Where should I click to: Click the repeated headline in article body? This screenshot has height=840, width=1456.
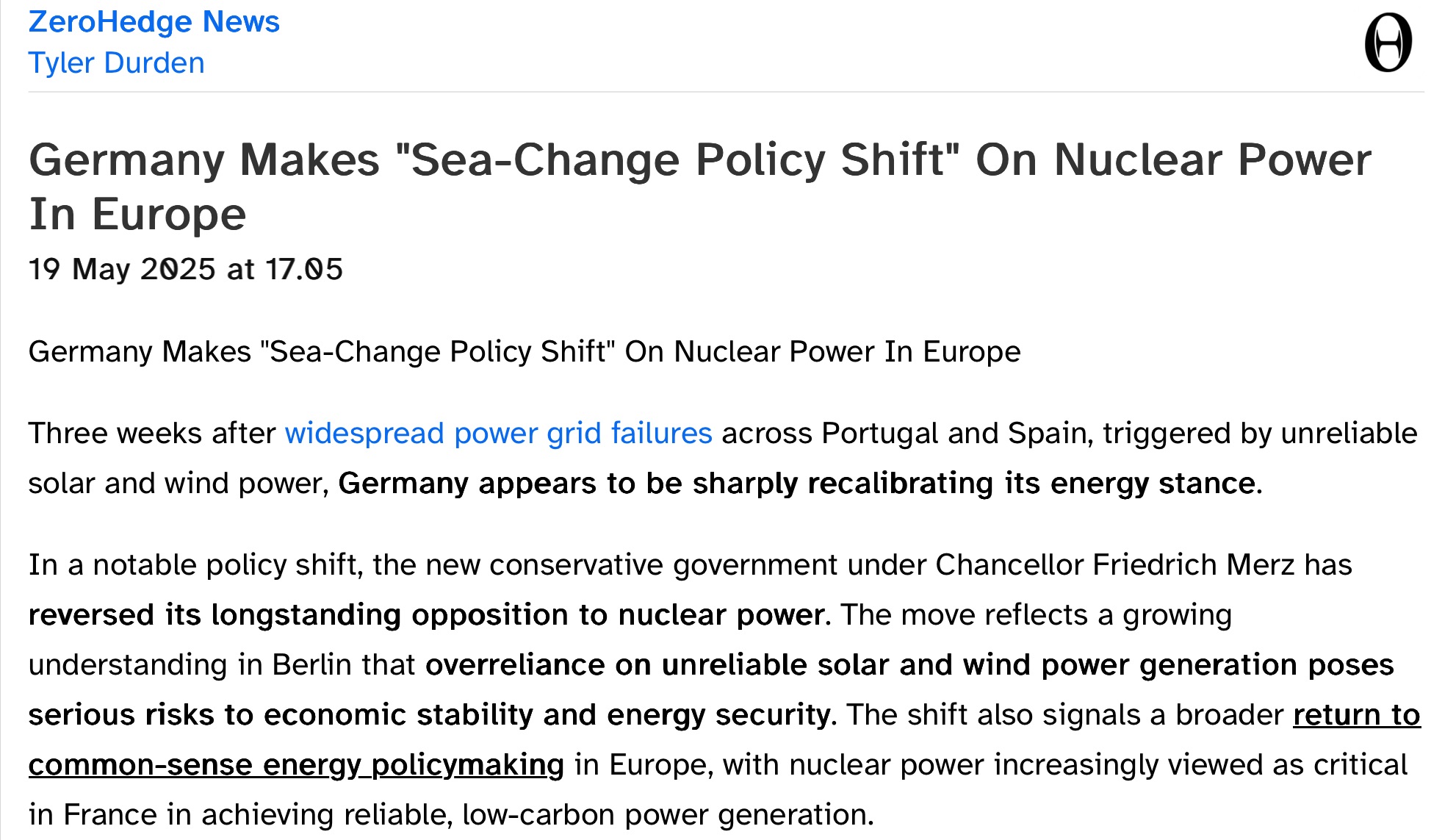[x=525, y=351]
